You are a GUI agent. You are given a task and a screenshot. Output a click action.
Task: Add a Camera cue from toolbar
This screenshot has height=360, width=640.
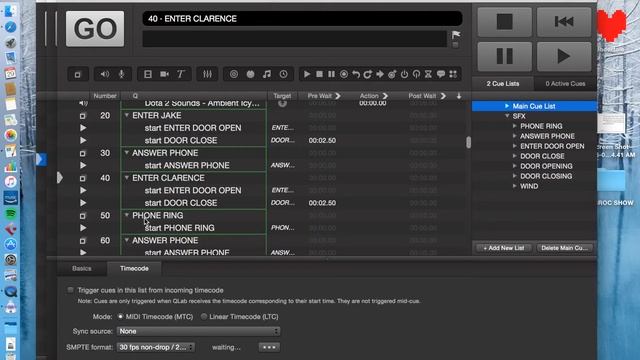pos(164,74)
